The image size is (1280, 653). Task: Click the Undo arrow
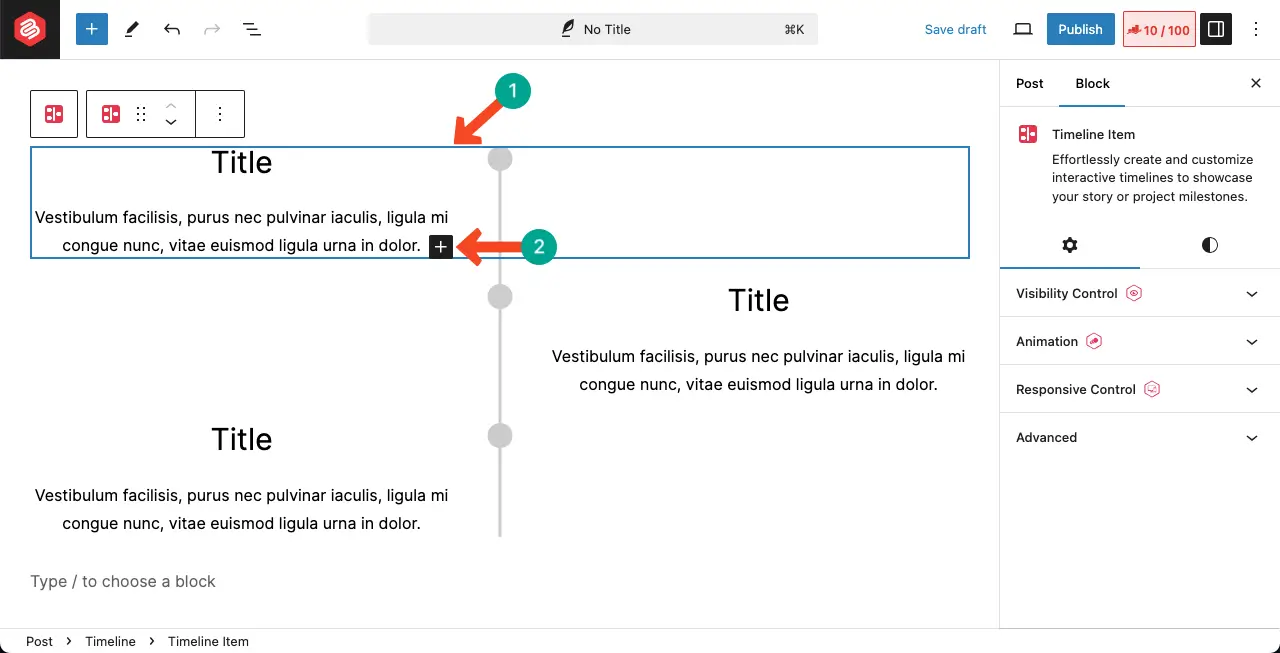click(x=172, y=29)
